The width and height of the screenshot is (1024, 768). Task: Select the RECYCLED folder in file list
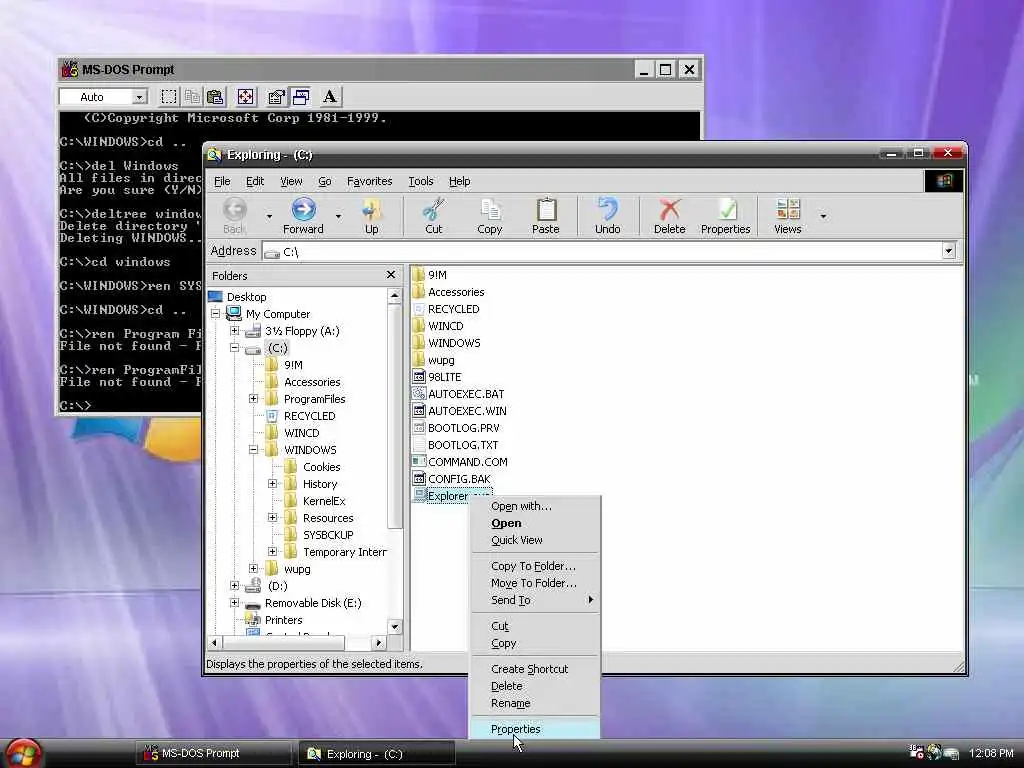pos(453,309)
